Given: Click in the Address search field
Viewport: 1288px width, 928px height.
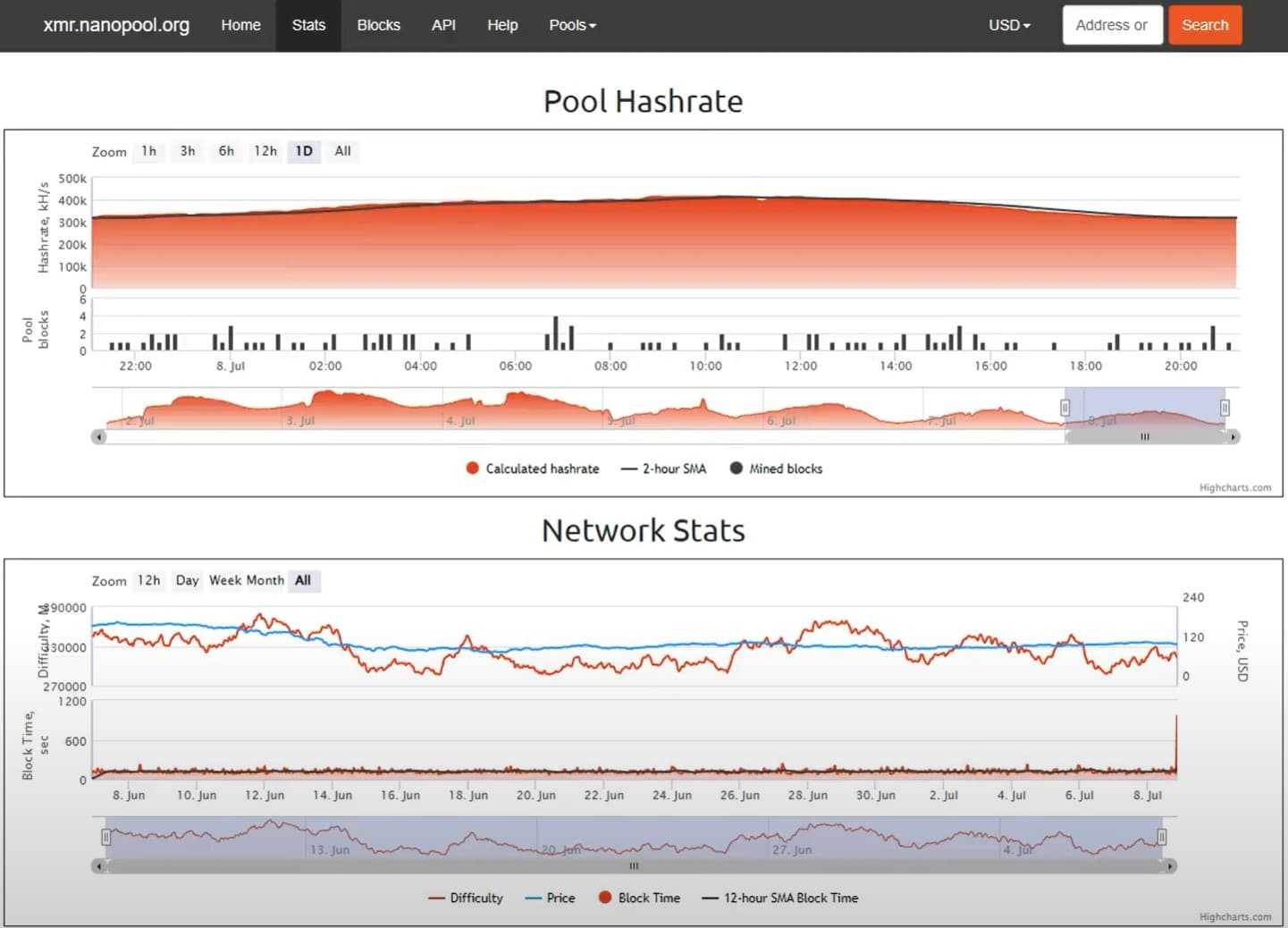Looking at the screenshot, I should click(x=1111, y=25).
